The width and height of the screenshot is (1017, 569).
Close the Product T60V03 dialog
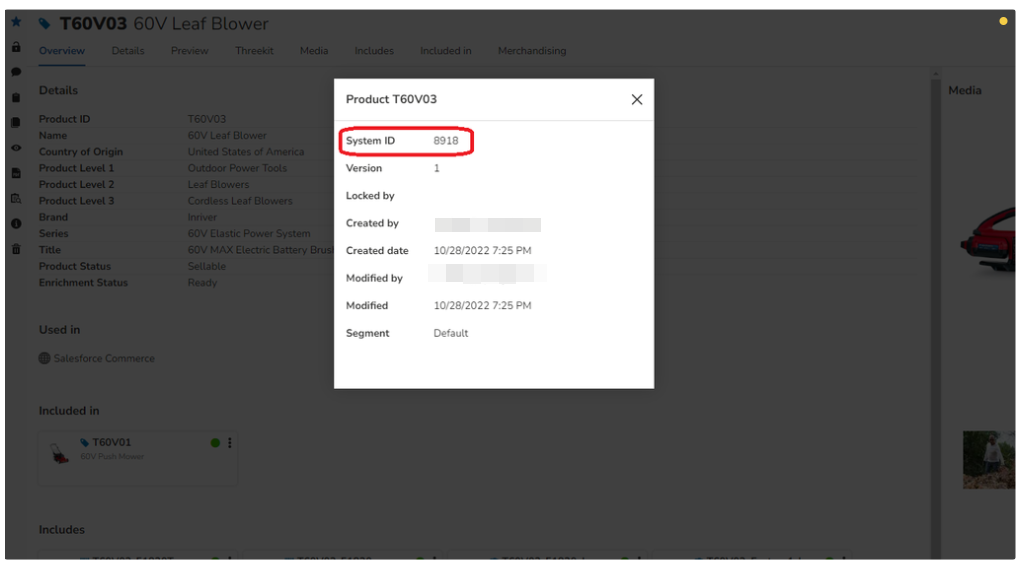(636, 99)
